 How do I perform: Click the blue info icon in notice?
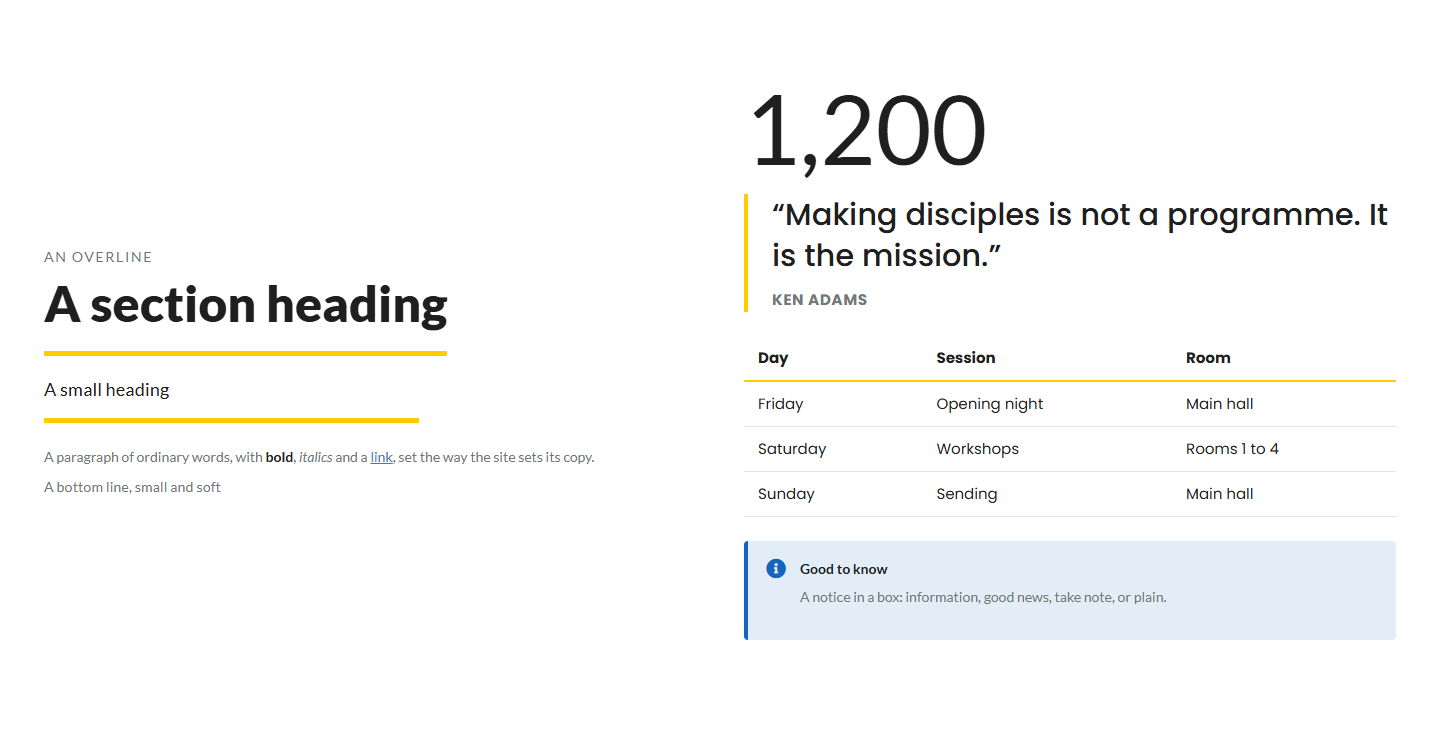[x=776, y=569]
